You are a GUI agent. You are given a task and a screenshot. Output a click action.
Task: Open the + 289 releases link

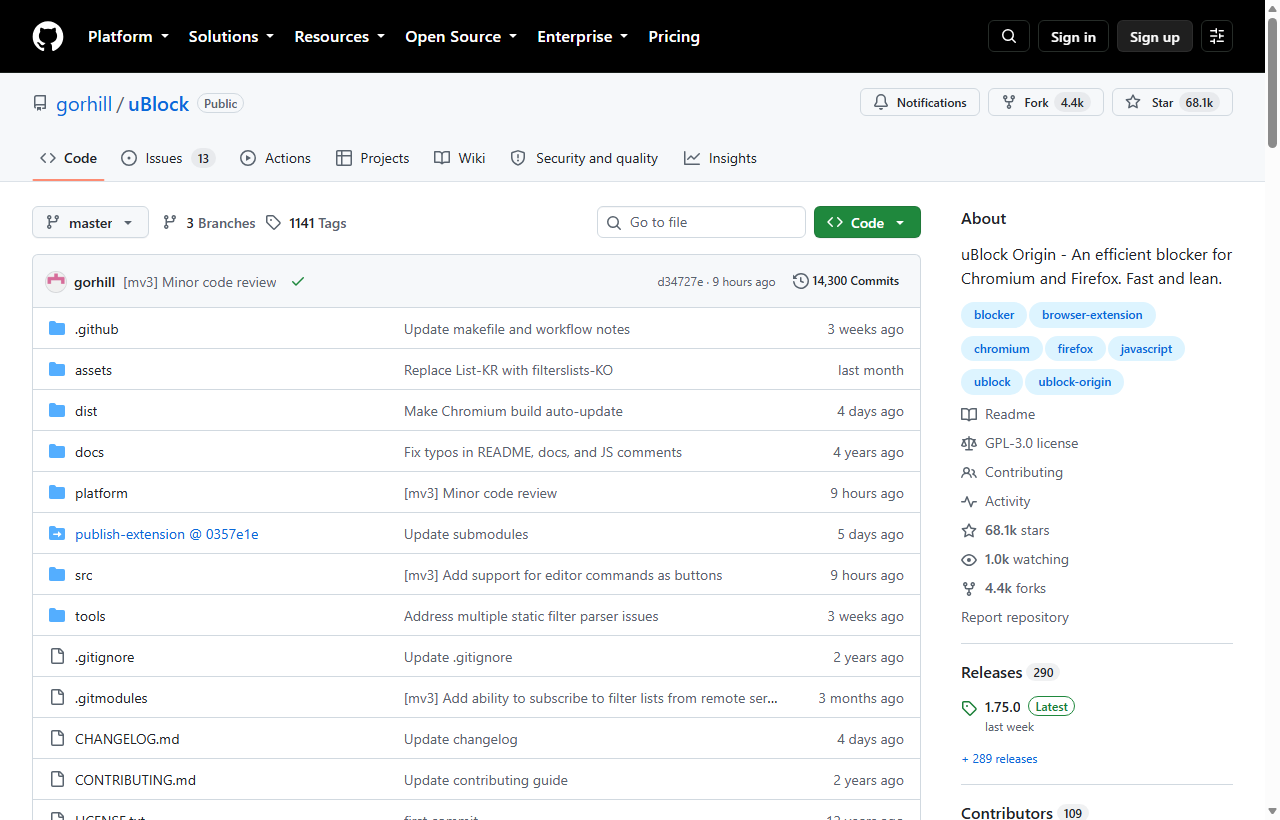click(999, 759)
